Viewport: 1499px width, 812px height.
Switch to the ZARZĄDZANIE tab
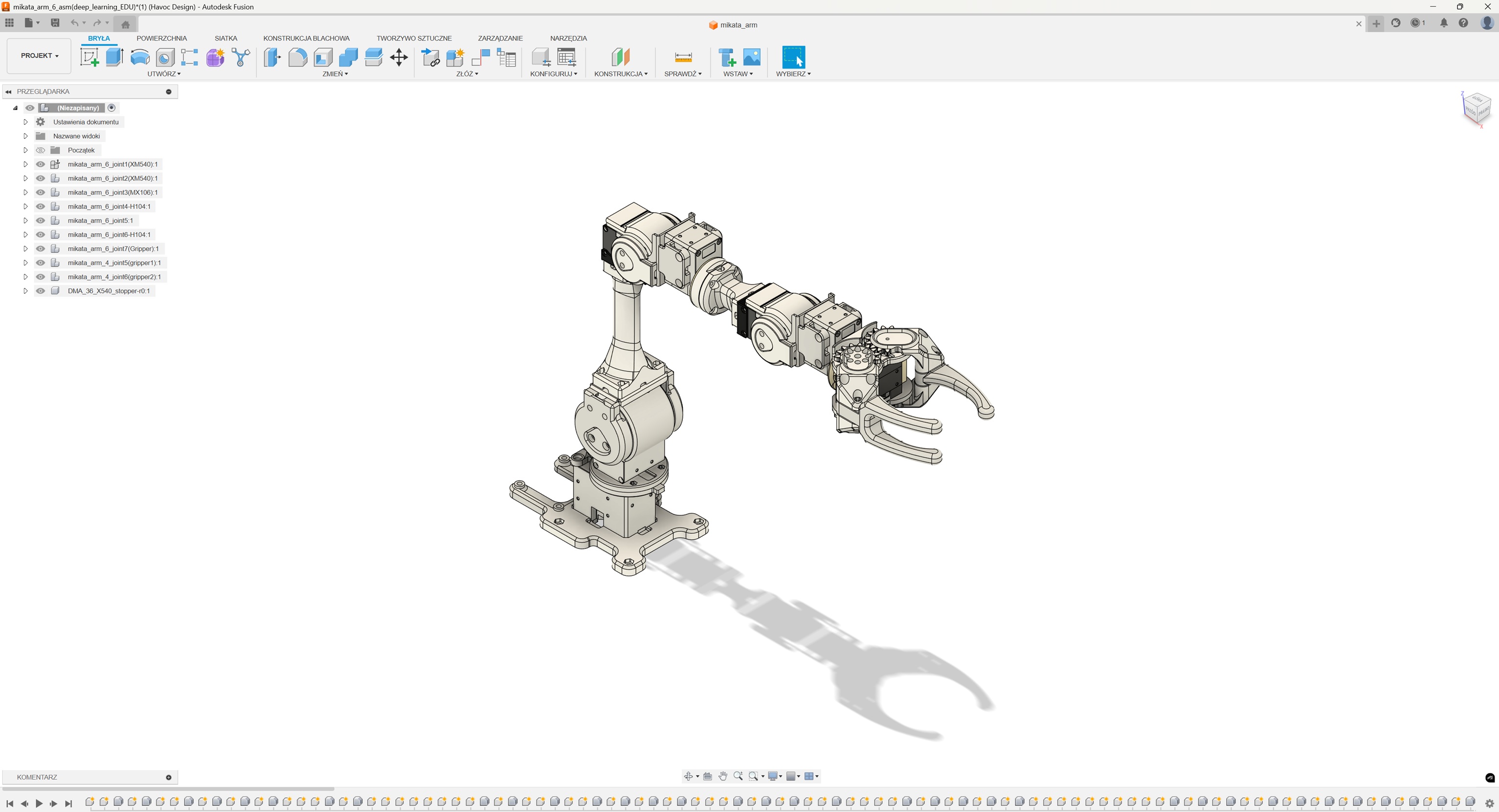coord(500,39)
